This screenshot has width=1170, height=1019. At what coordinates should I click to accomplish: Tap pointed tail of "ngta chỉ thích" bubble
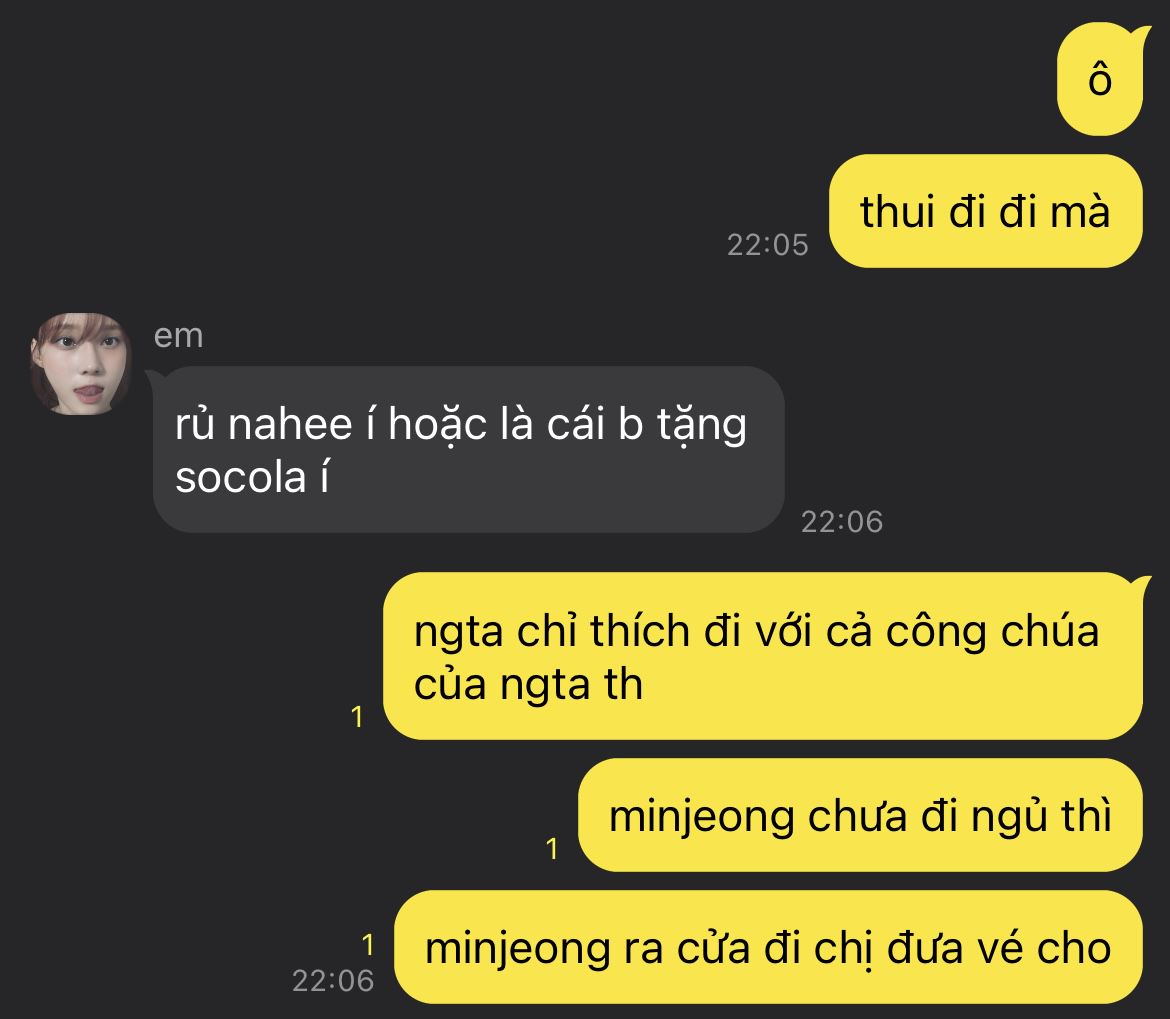tap(1141, 583)
